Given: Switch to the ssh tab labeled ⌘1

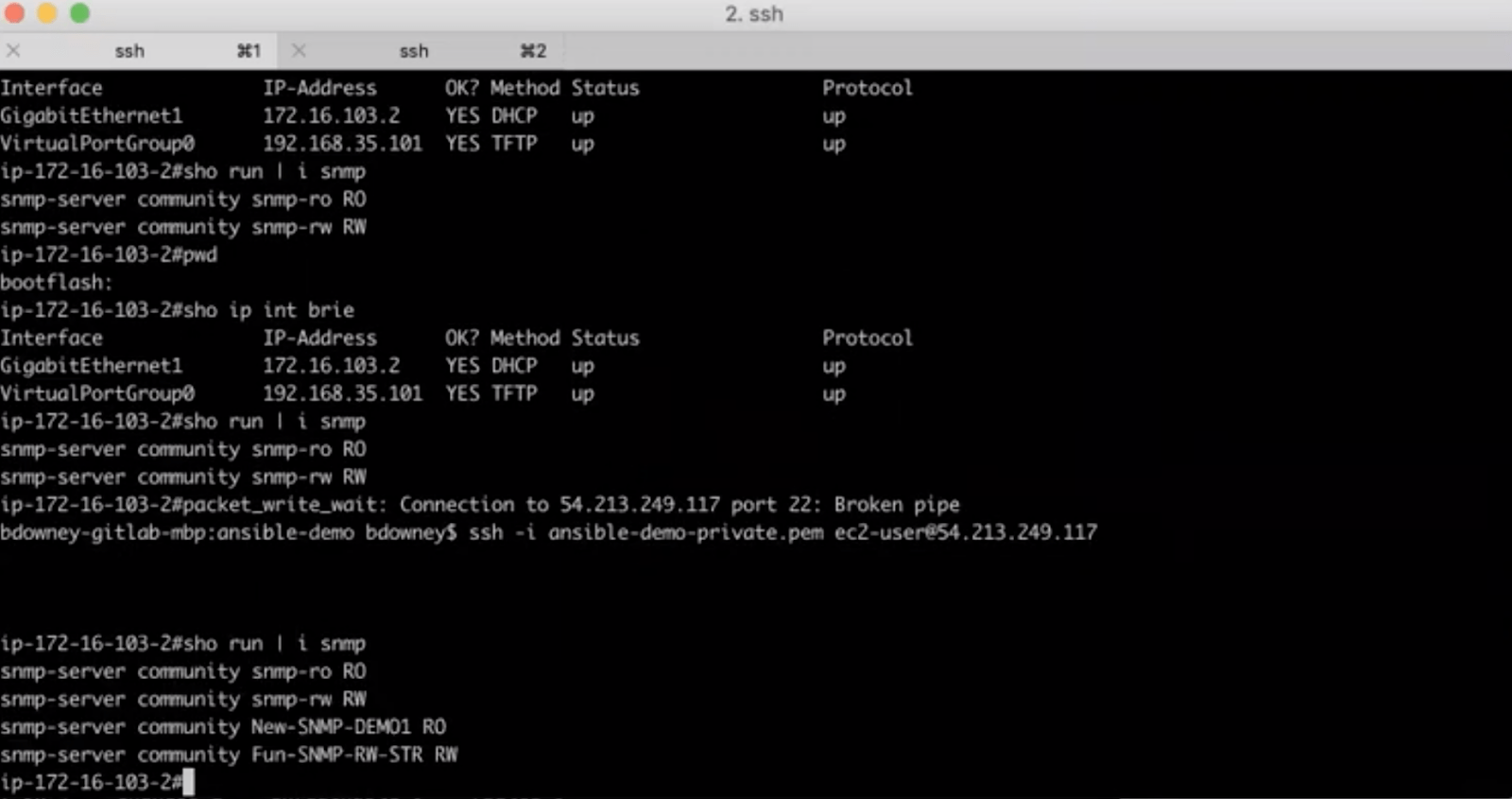Looking at the screenshot, I should [x=142, y=51].
